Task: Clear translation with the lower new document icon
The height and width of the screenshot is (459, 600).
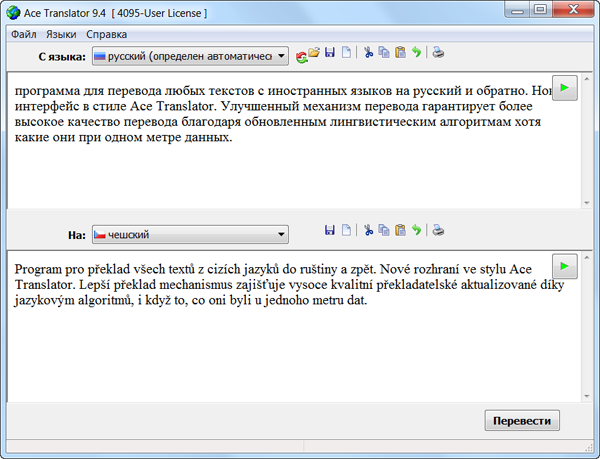Action: pos(346,230)
